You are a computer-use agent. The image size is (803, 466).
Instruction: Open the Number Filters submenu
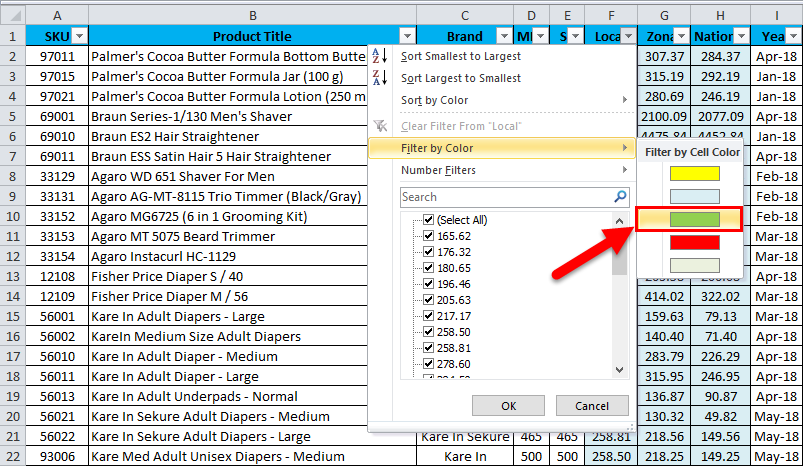coord(502,170)
